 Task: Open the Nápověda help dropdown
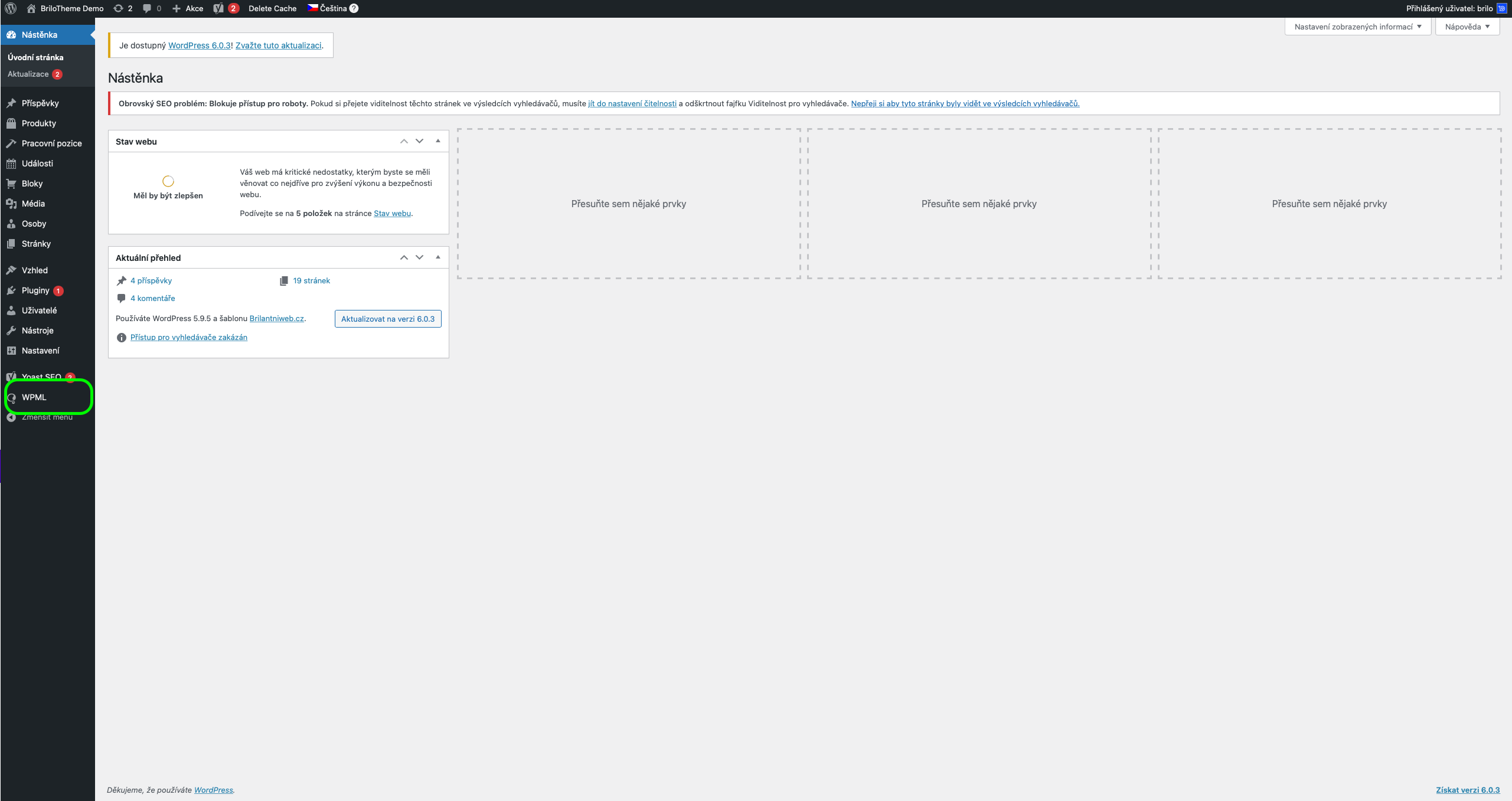pyautogui.click(x=1467, y=27)
